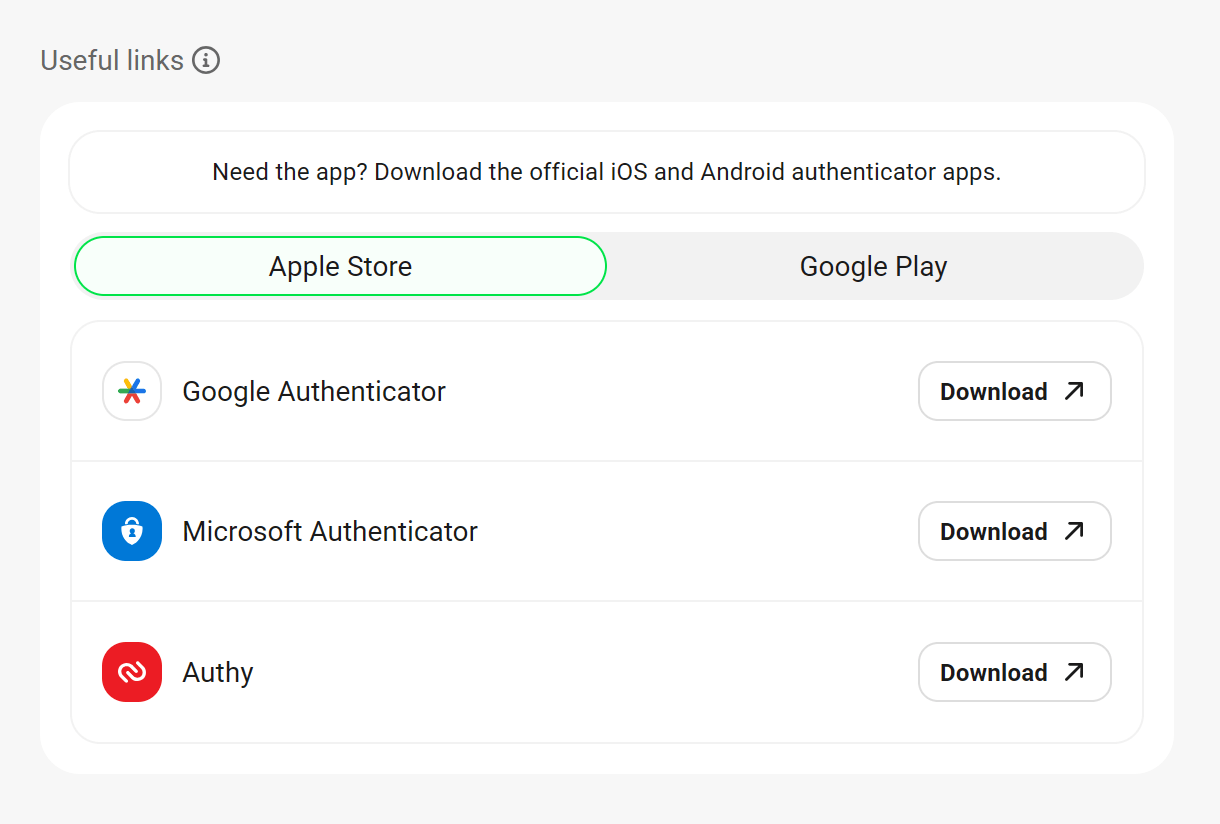This screenshot has width=1220, height=824.
Task: Select the Apple Store tab
Action: [x=340, y=266]
